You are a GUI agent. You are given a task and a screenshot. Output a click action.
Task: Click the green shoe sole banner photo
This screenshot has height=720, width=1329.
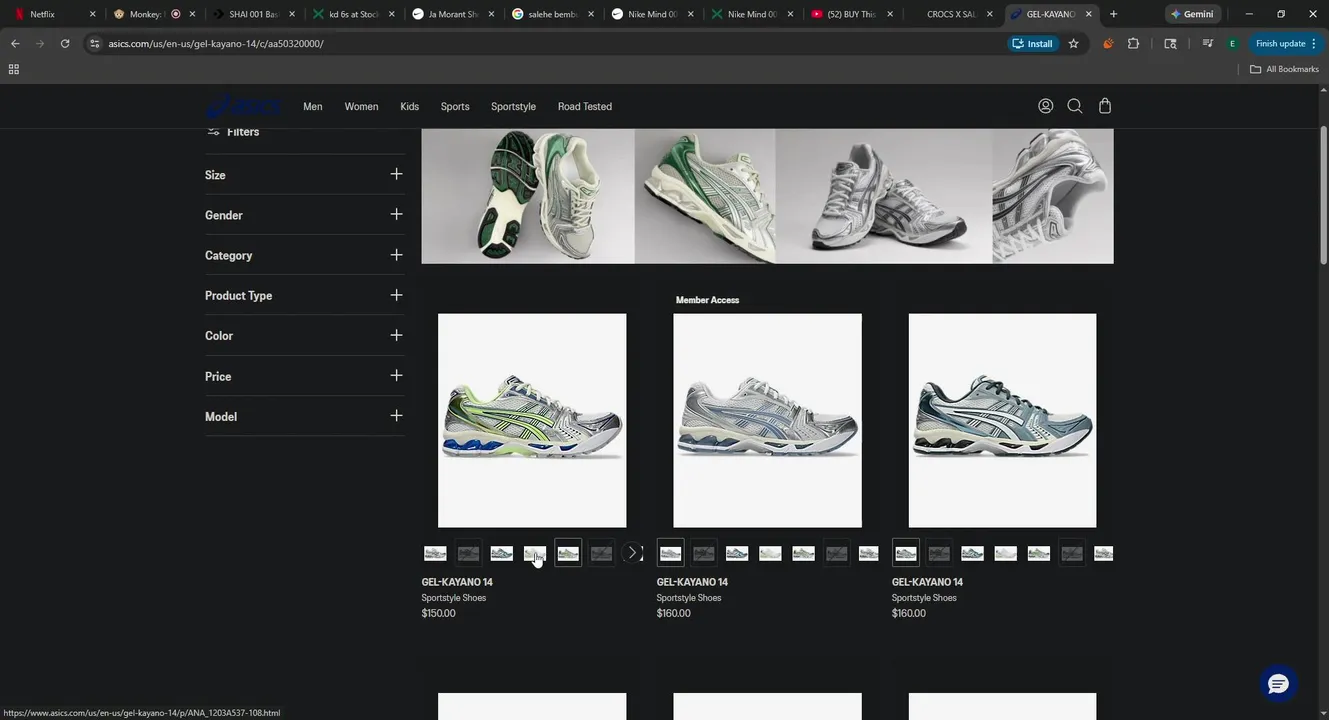(528, 196)
